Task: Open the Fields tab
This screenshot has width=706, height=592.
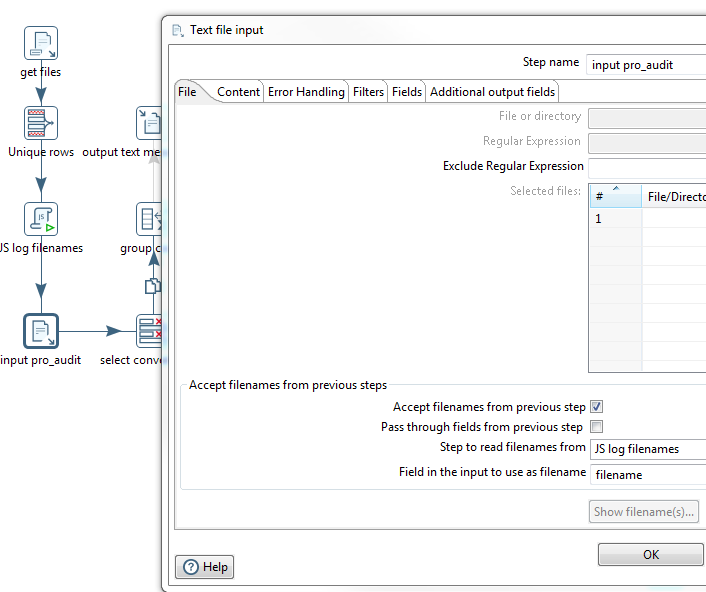Action: (407, 92)
